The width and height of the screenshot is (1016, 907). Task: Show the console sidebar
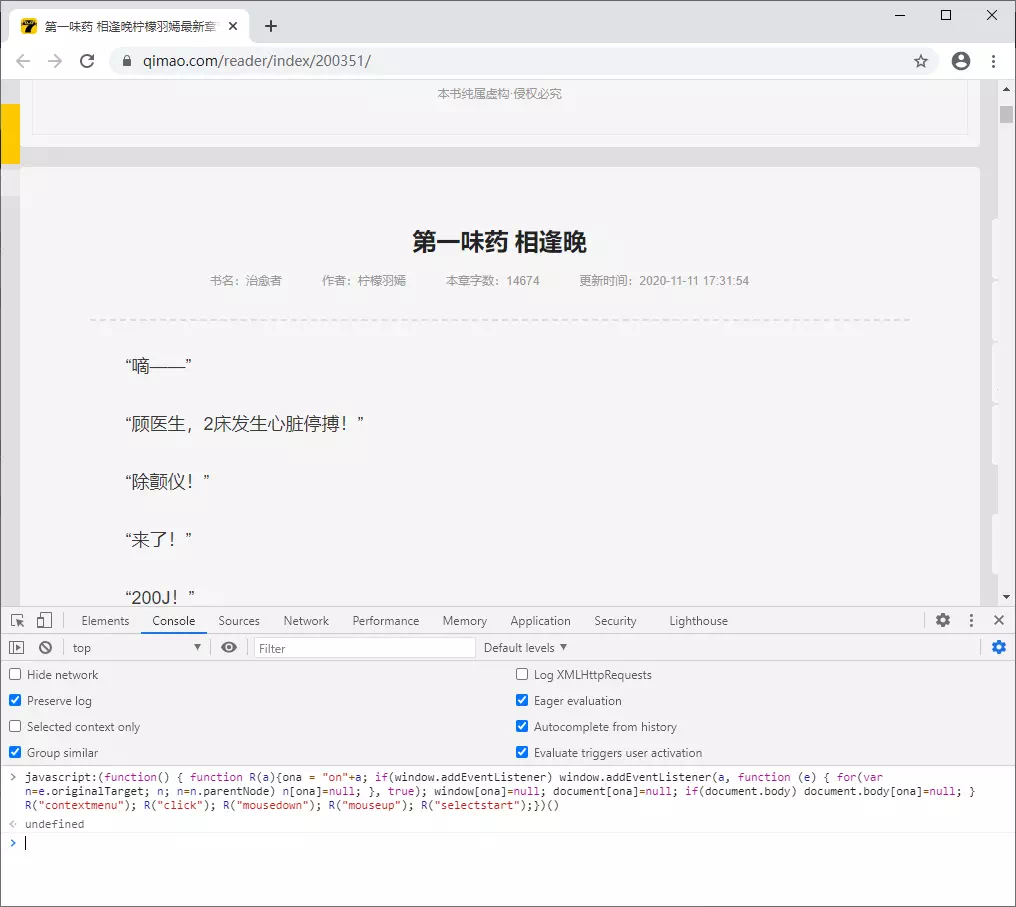click(16, 647)
